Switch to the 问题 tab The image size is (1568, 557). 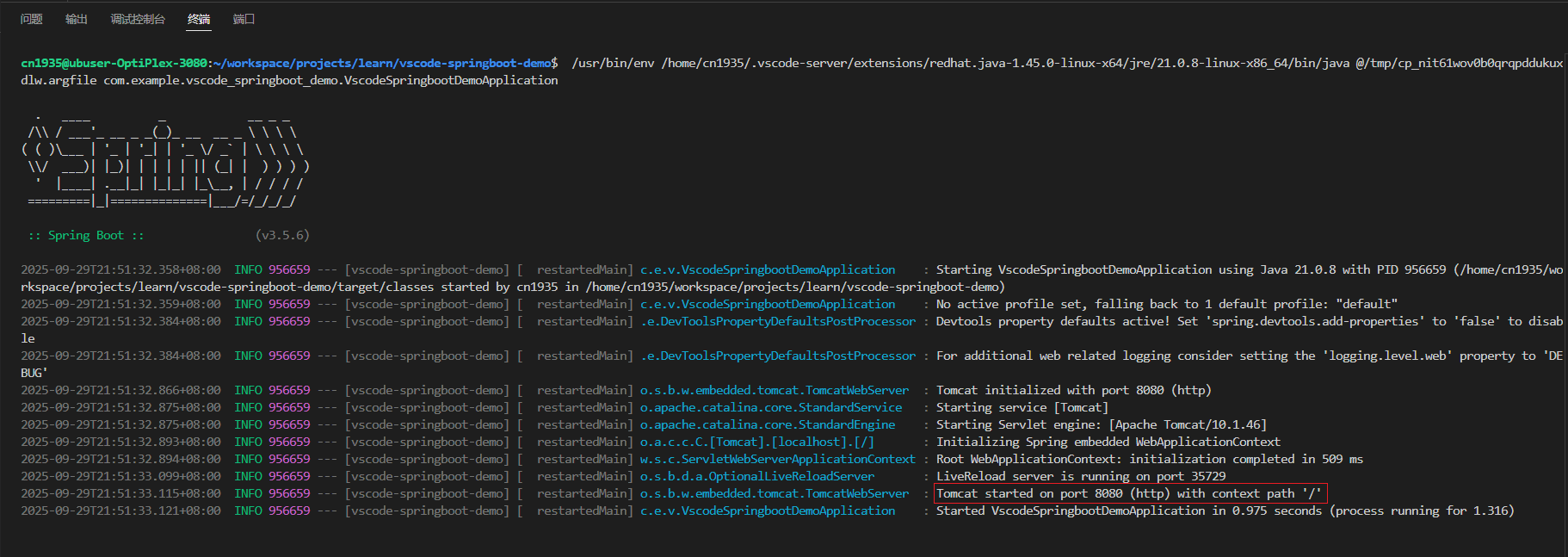(32, 19)
